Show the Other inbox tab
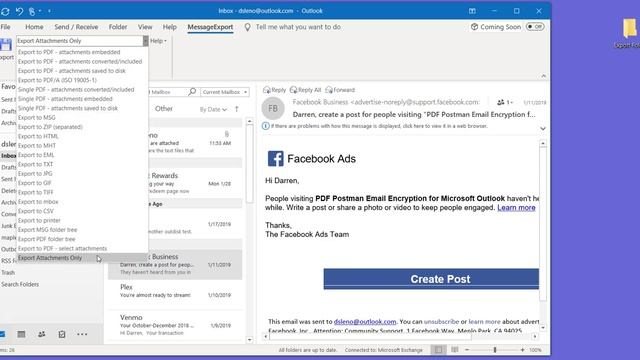The width and height of the screenshot is (640, 360). click(164, 109)
